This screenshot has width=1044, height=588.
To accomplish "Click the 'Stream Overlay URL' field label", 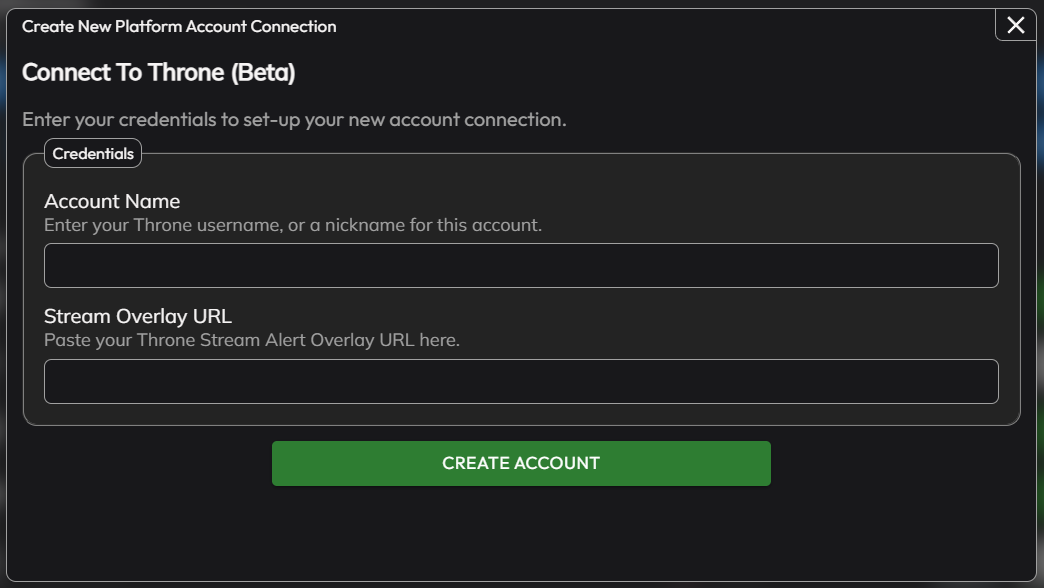I will pos(138,316).
